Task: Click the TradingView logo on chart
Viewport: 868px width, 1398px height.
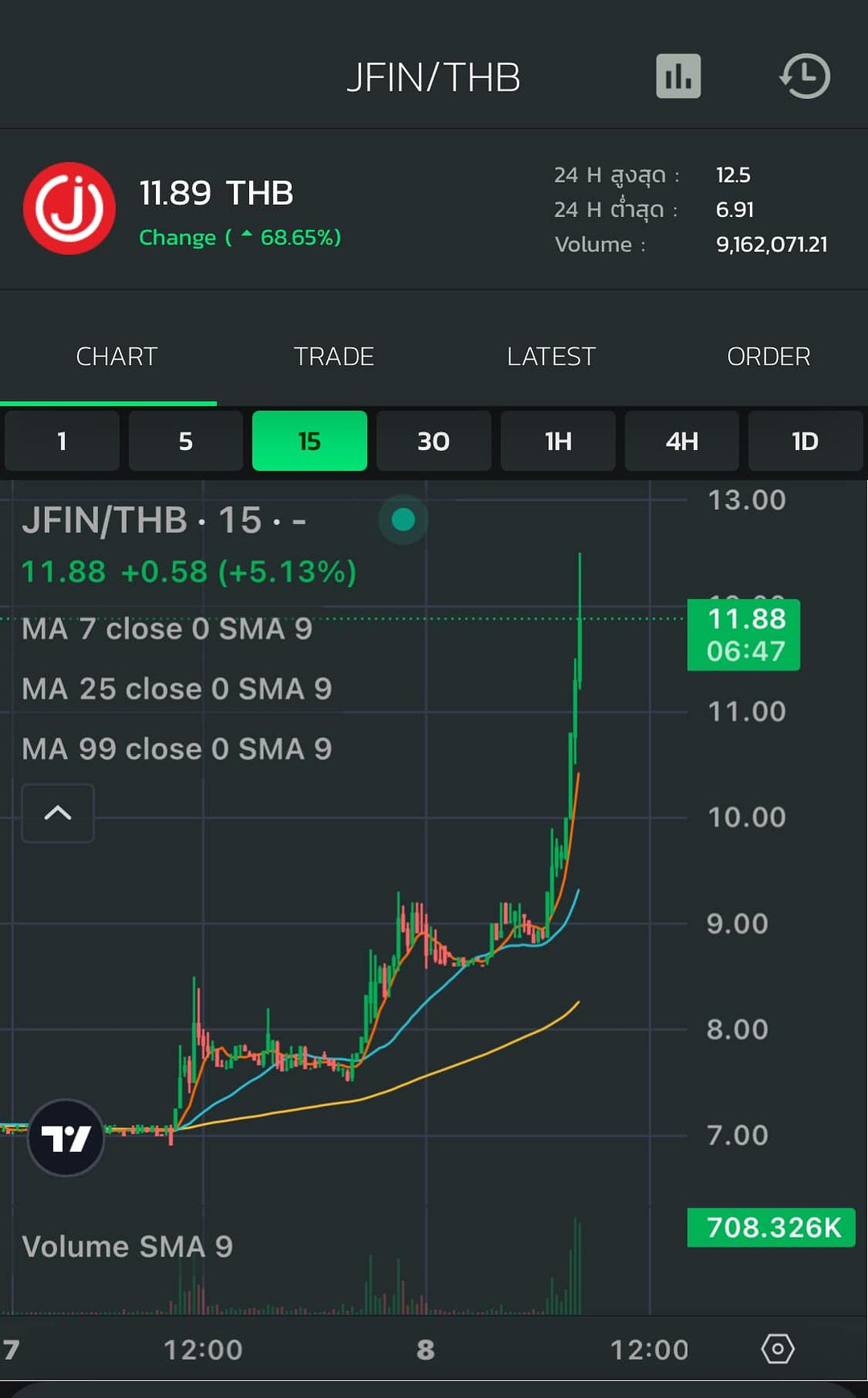Action: [x=66, y=1138]
